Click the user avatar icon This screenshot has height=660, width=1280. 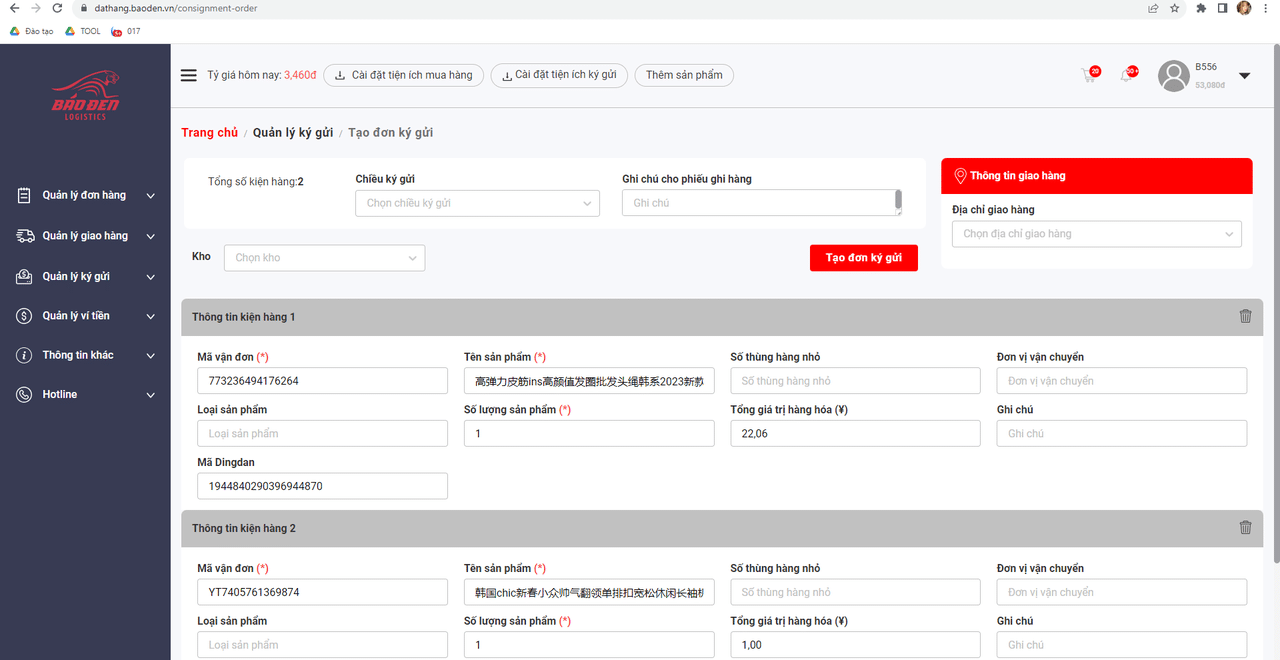(x=1173, y=76)
